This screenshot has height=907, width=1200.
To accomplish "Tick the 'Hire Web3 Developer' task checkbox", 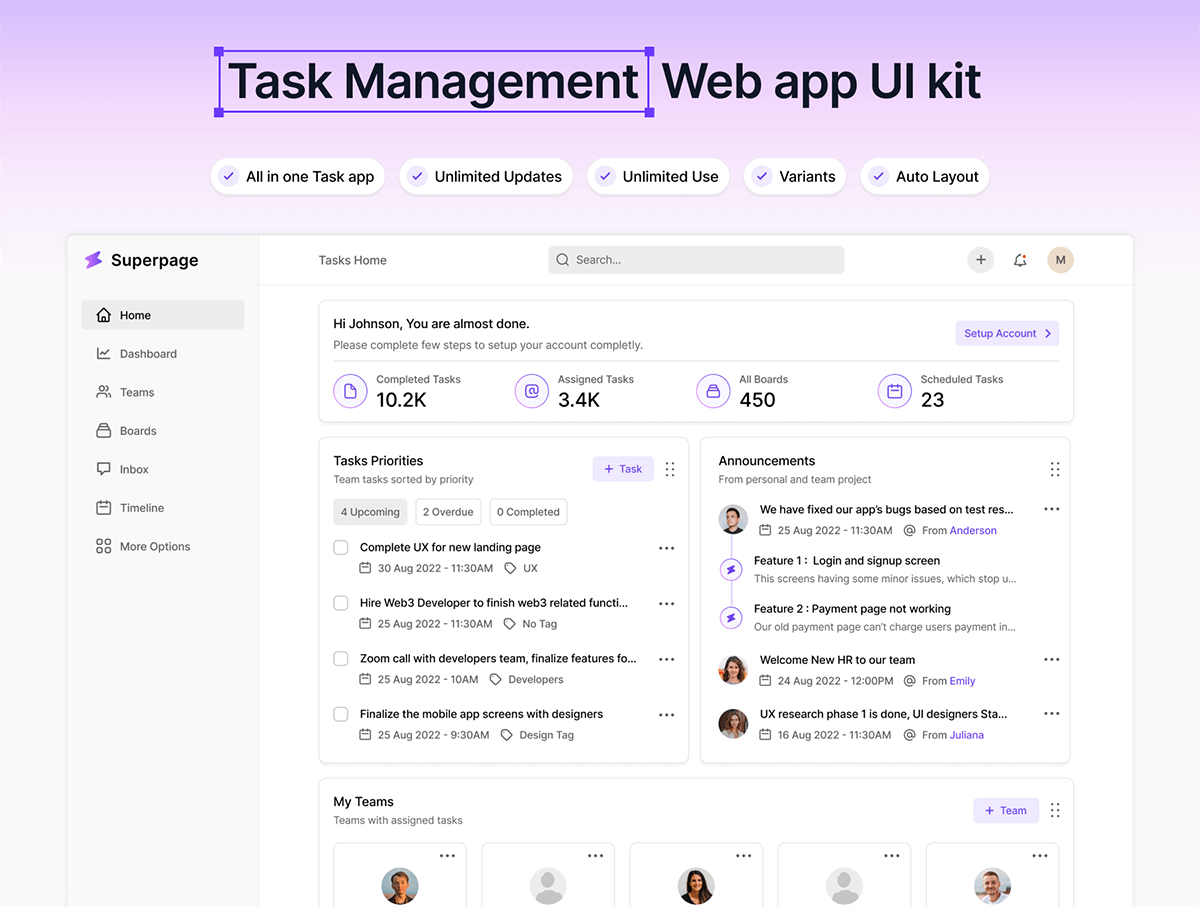I will tap(341, 603).
